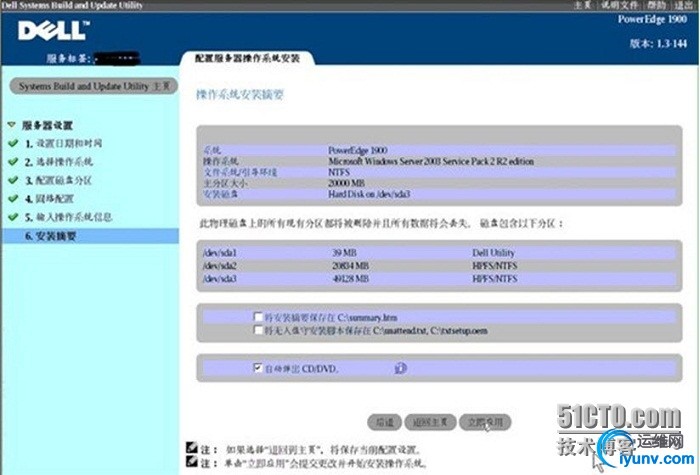Click the /dev/sda1 partition row

click(x=439, y=253)
